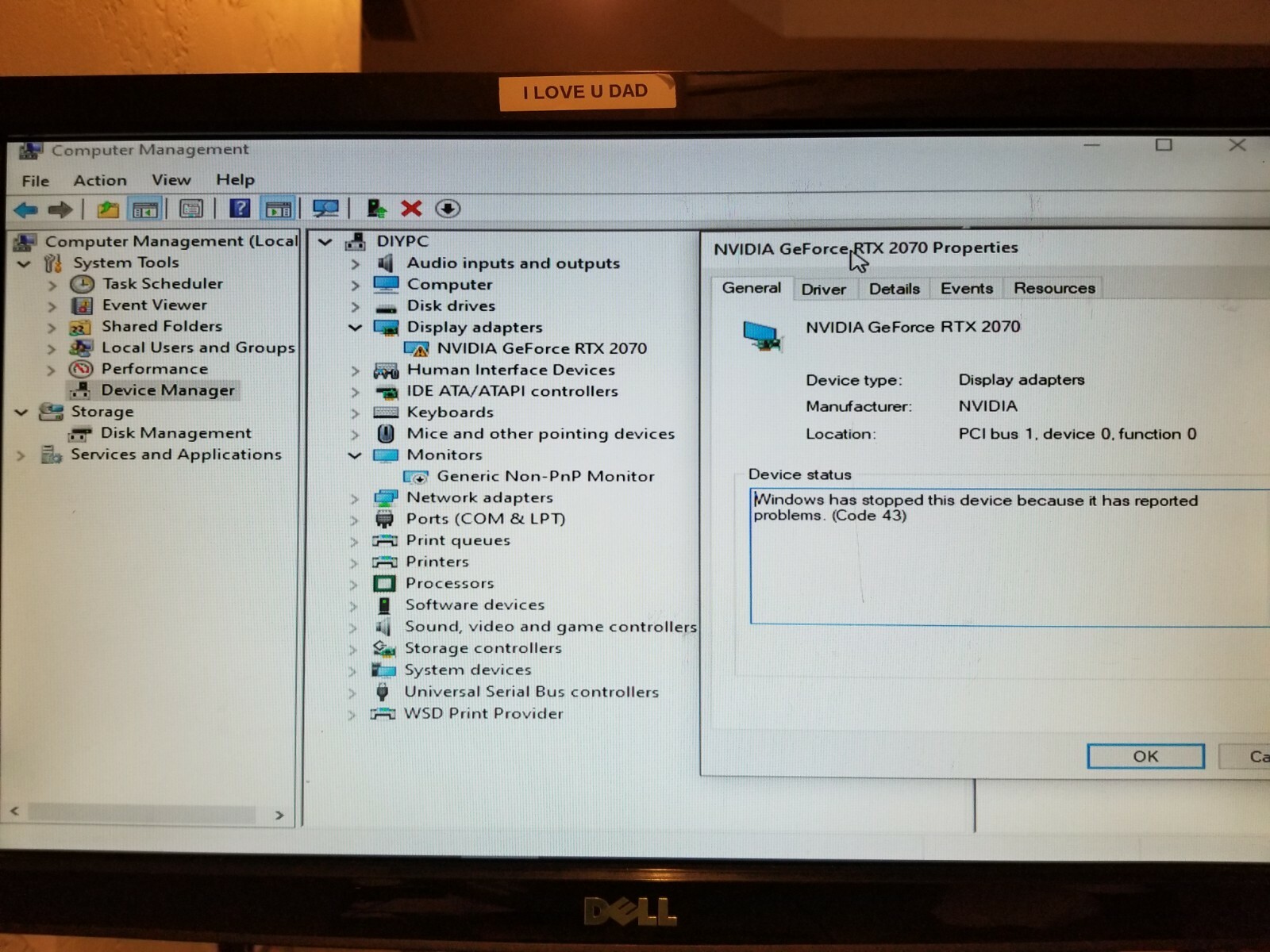Select the Event Viewer icon
This screenshot has height=952, width=1270.
82,305
